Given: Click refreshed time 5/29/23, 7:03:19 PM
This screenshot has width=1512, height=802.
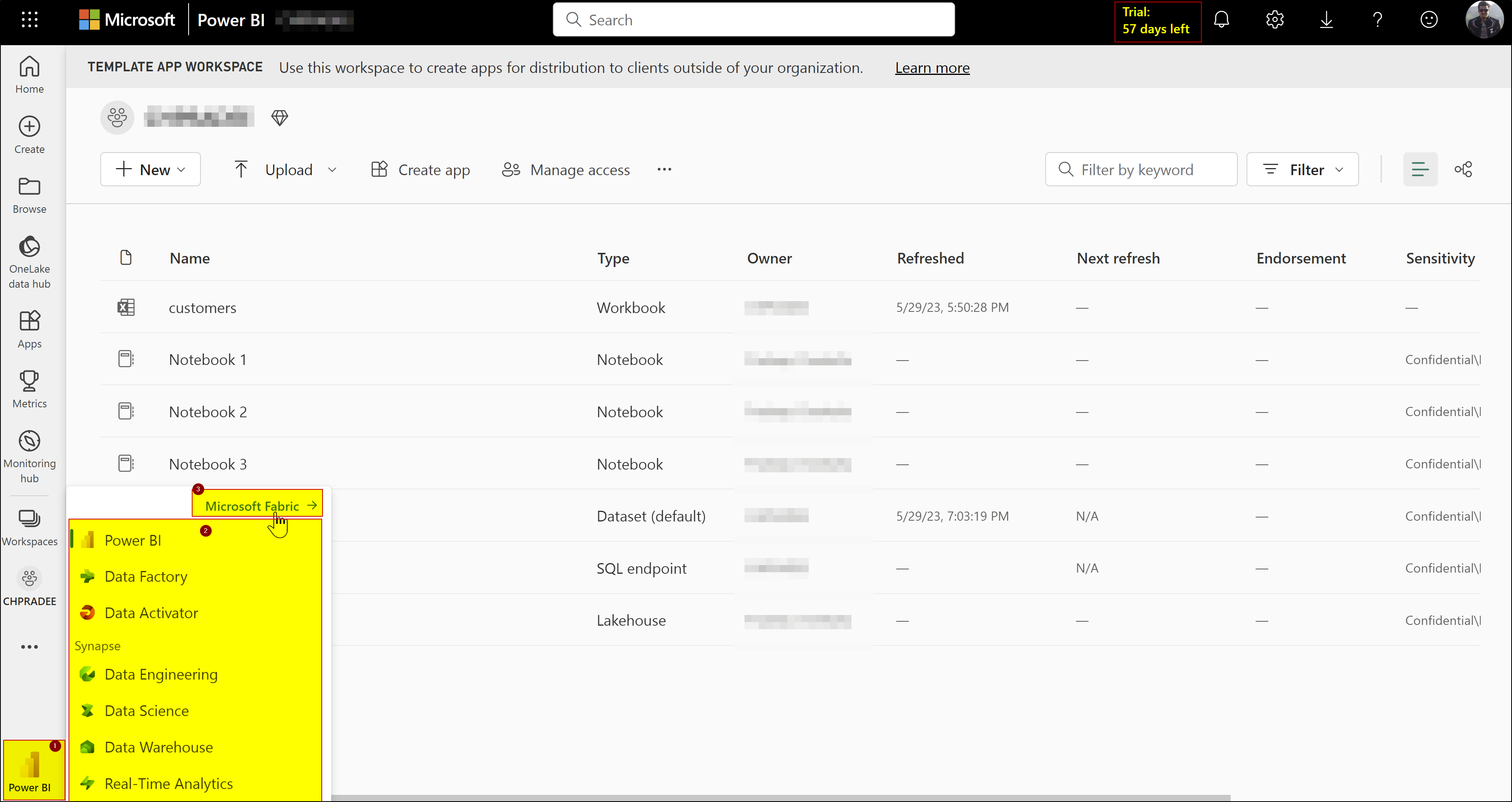Looking at the screenshot, I should (952, 516).
